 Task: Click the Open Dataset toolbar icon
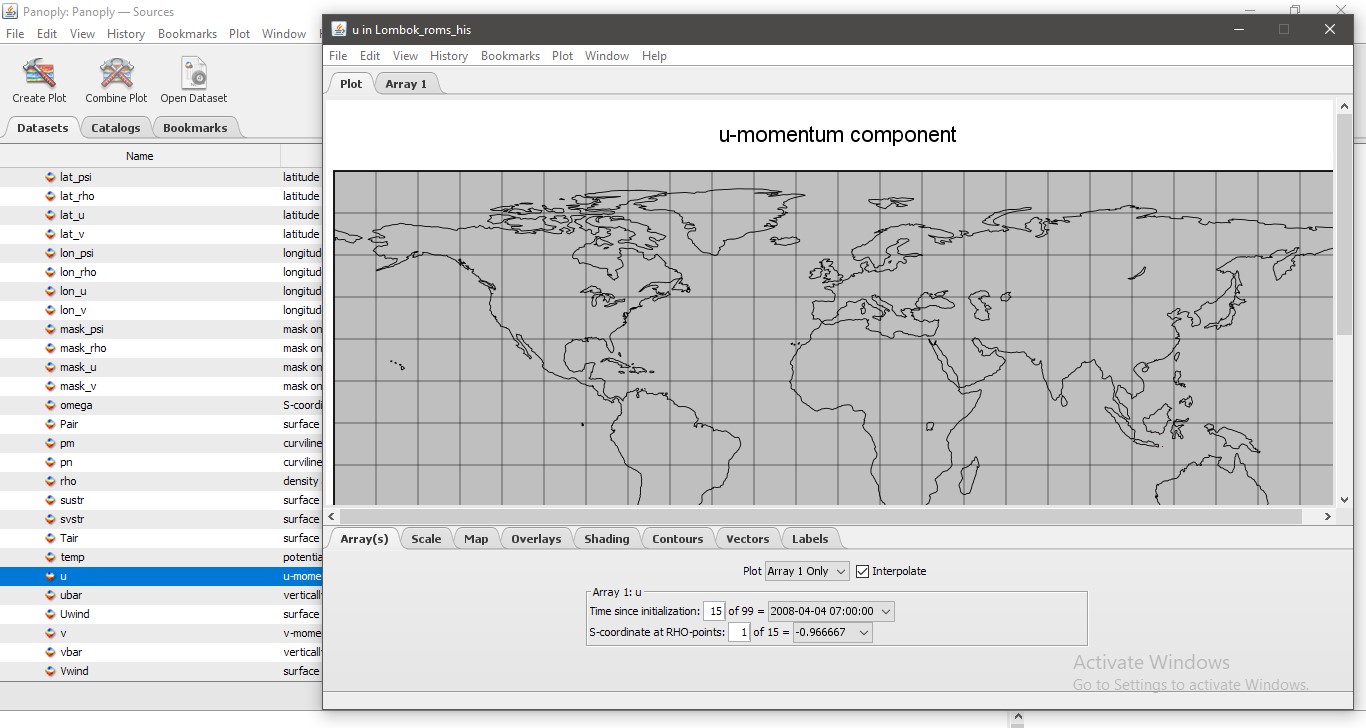[194, 74]
